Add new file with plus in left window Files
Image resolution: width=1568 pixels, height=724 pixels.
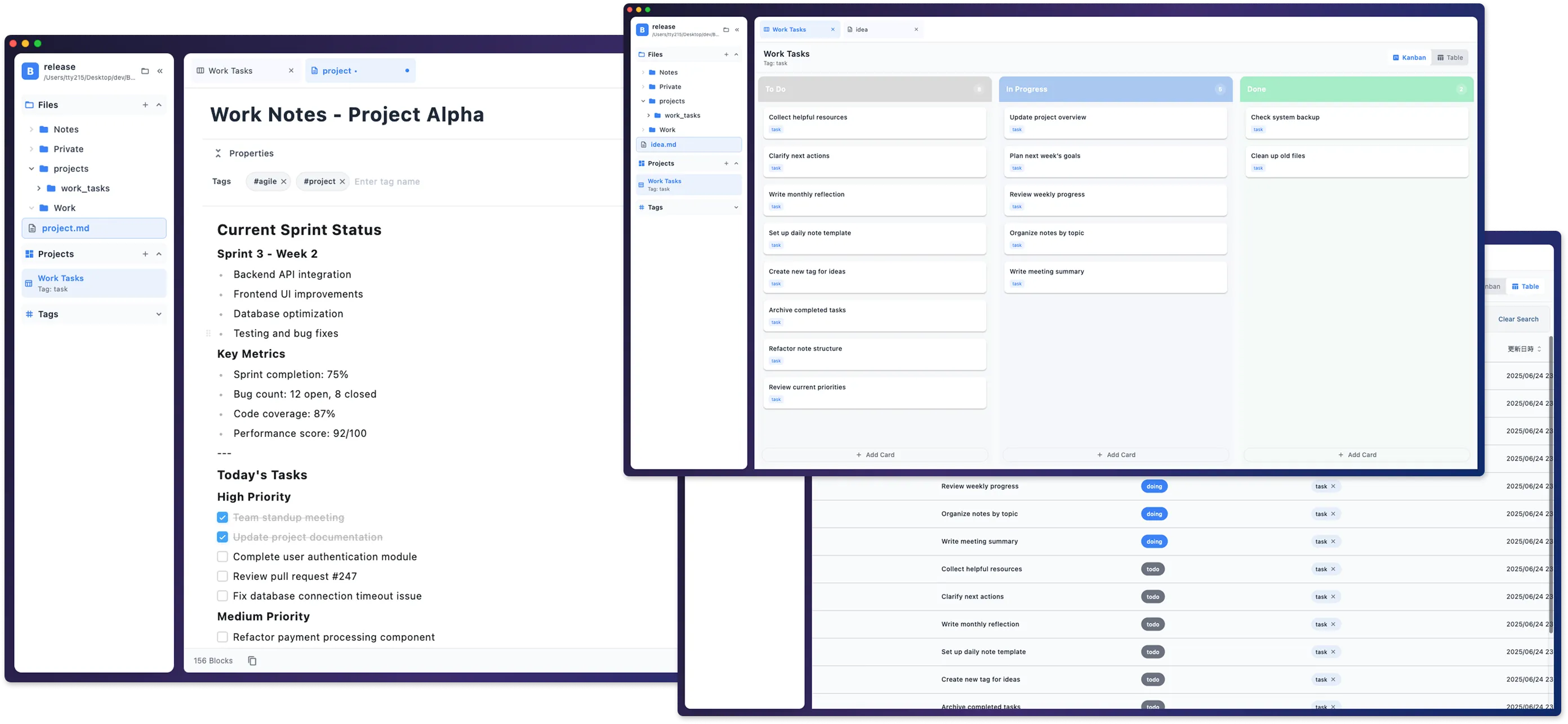click(145, 105)
